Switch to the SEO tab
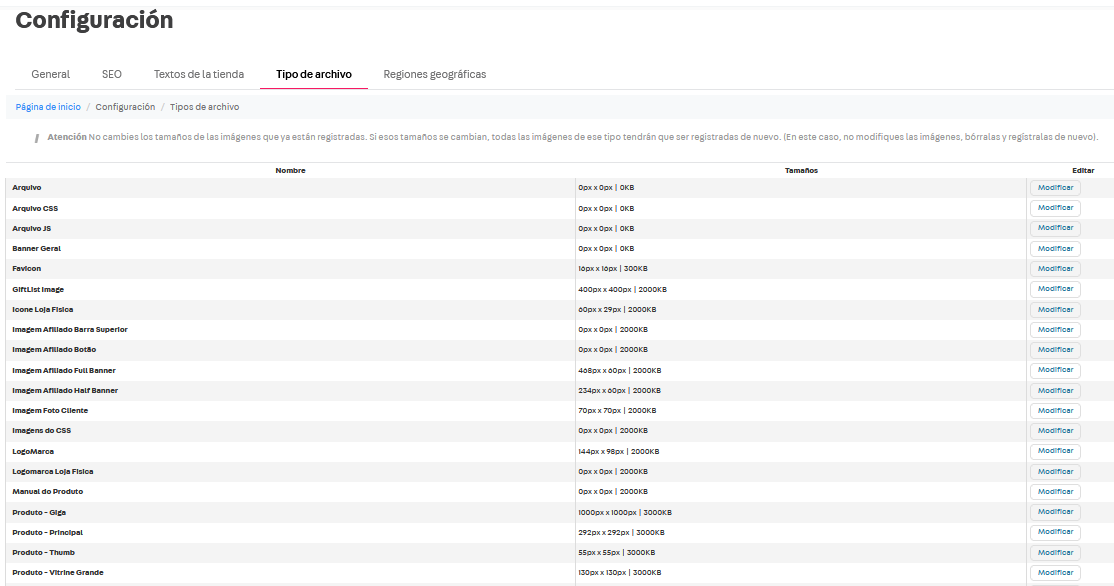This screenshot has height=586, width=1114. 111,74
